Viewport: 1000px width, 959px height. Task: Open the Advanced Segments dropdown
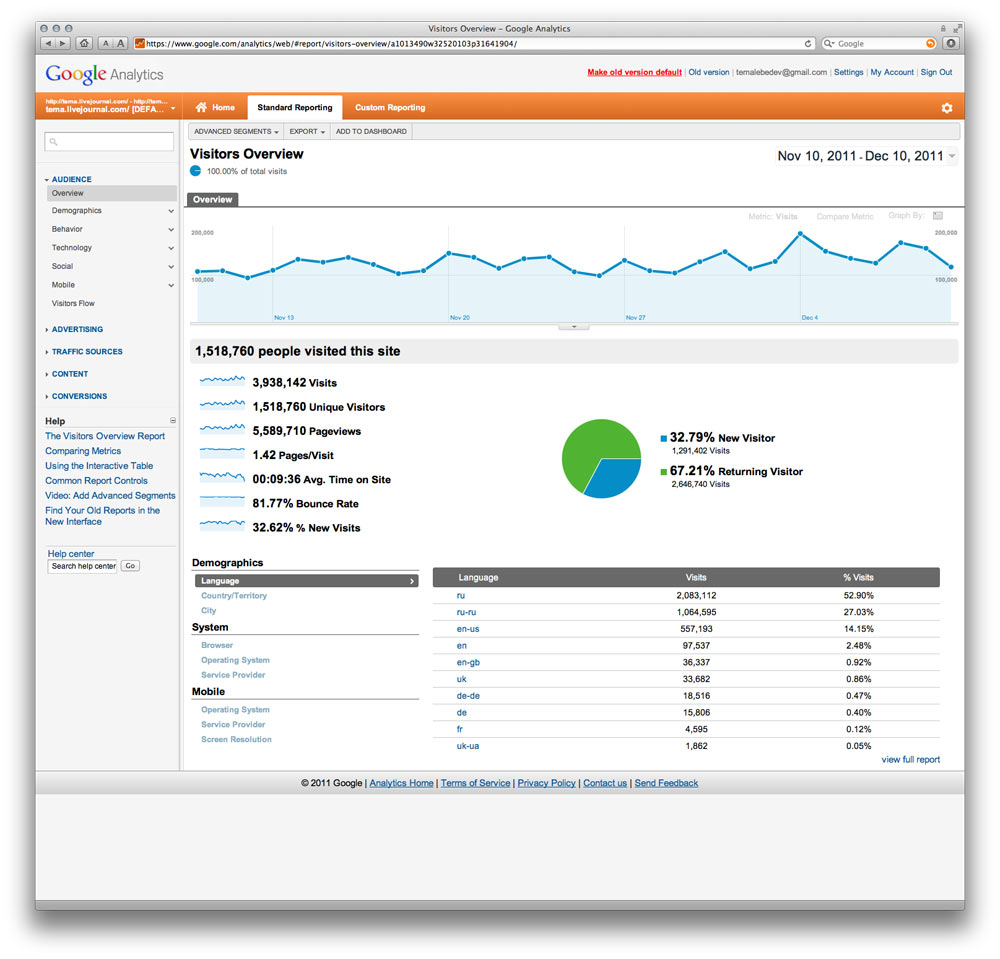pos(236,131)
